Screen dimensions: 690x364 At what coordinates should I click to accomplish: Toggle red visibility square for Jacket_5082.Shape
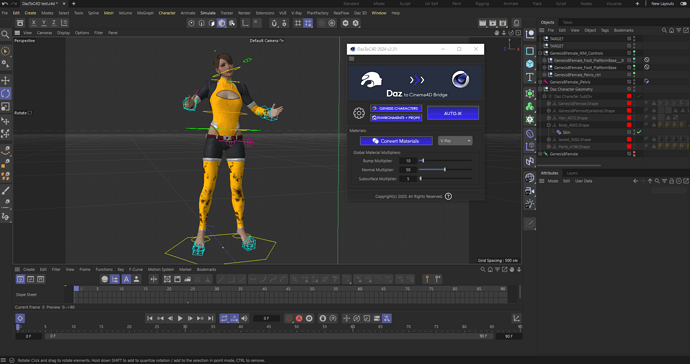pyautogui.click(x=629, y=140)
